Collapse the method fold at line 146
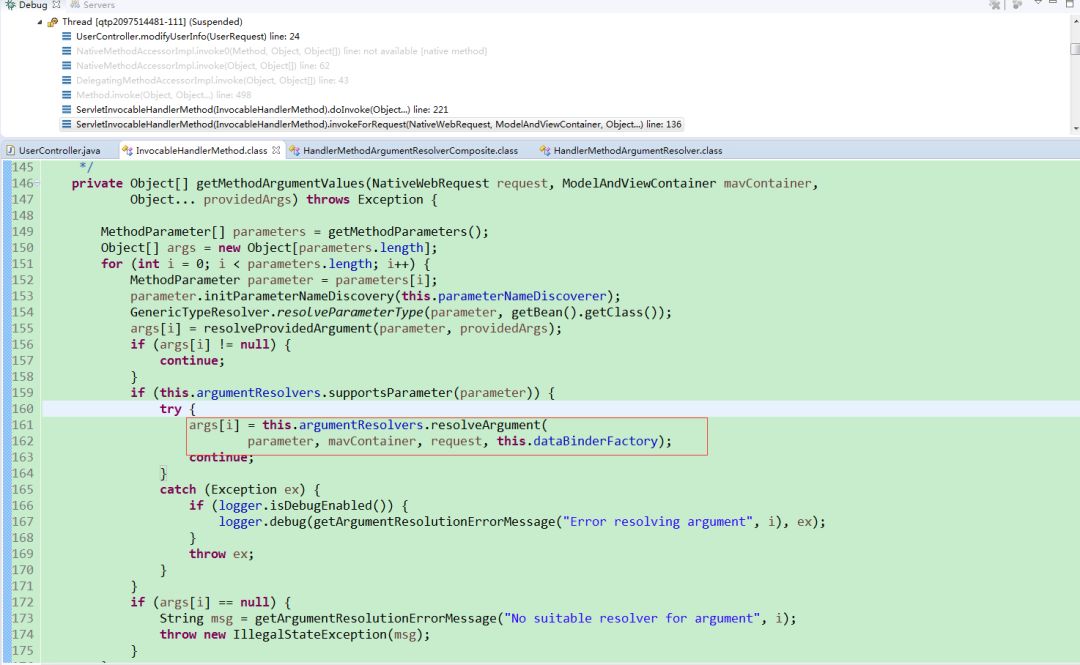This screenshot has height=665, width=1080. [x=37, y=183]
